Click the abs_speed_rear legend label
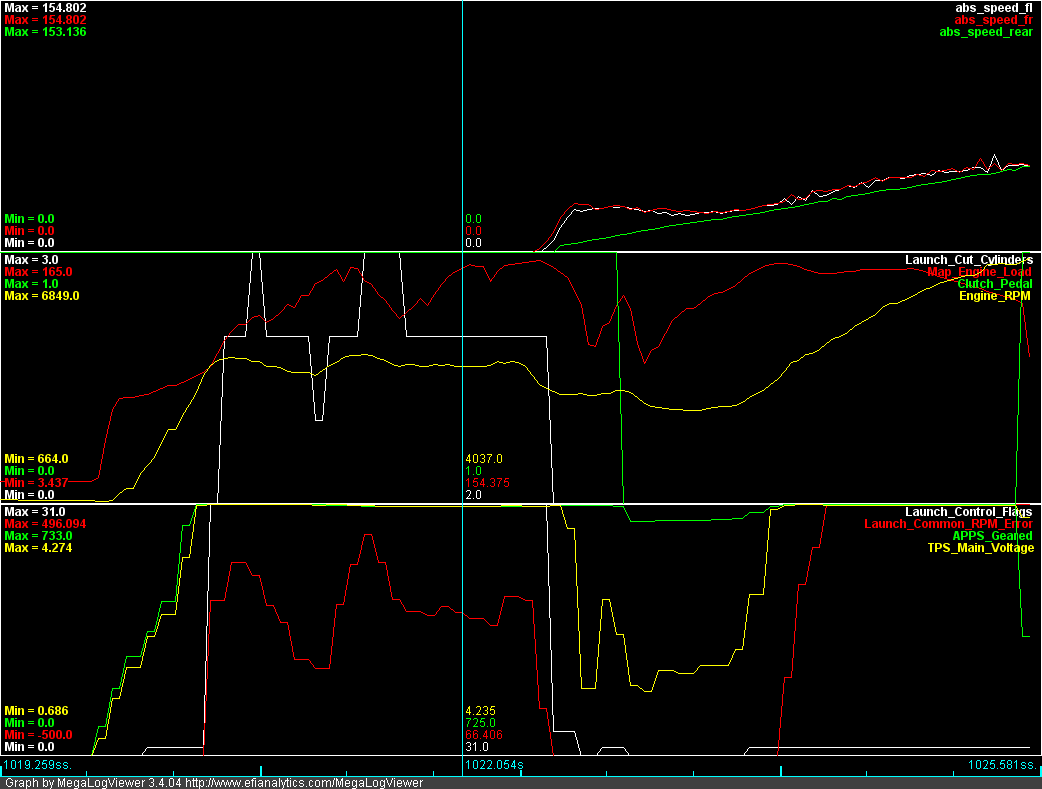This screenshot has width=1042, height=789. point(985,32)
